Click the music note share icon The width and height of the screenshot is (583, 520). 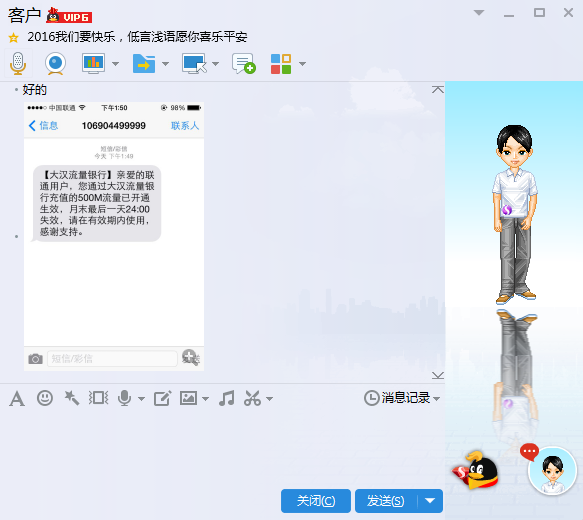(x=226, y=398)
